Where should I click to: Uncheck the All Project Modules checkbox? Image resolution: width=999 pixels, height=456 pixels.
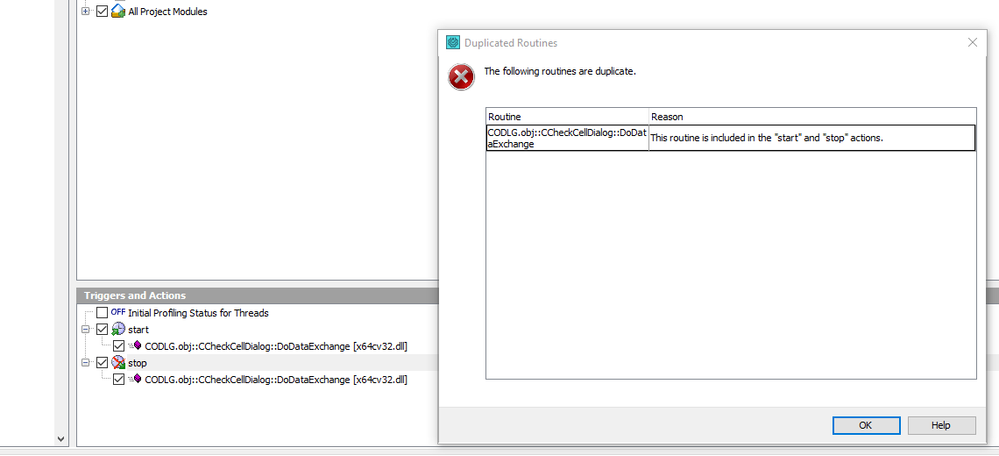click(102, 11)
